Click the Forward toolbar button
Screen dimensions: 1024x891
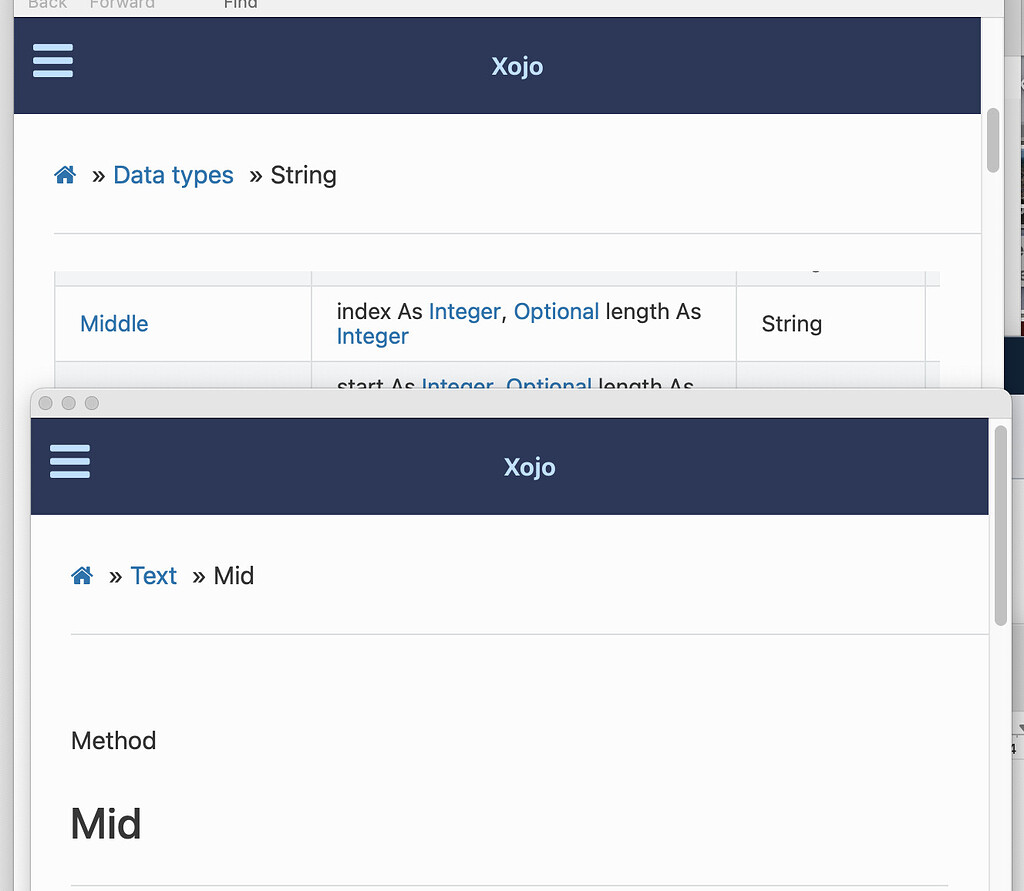coord(122,4)
